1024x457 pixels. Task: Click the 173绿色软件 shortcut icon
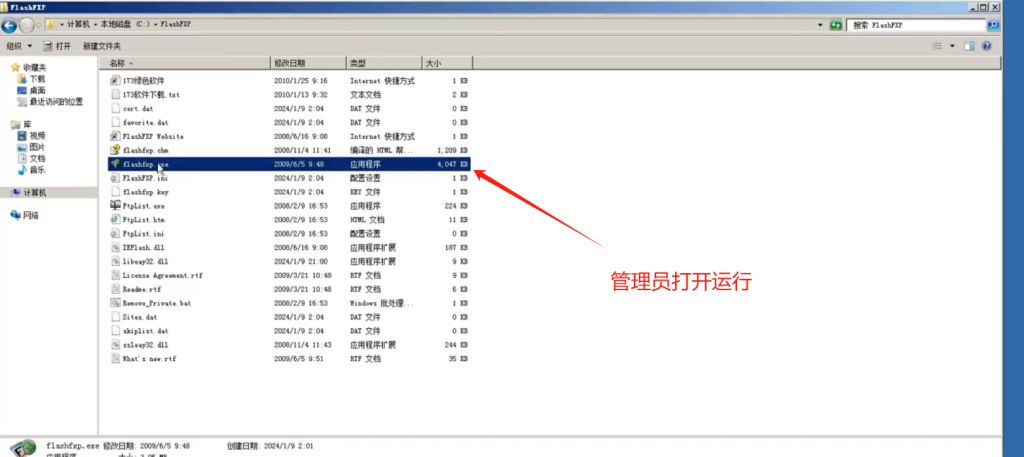click(x=116, y=81)
